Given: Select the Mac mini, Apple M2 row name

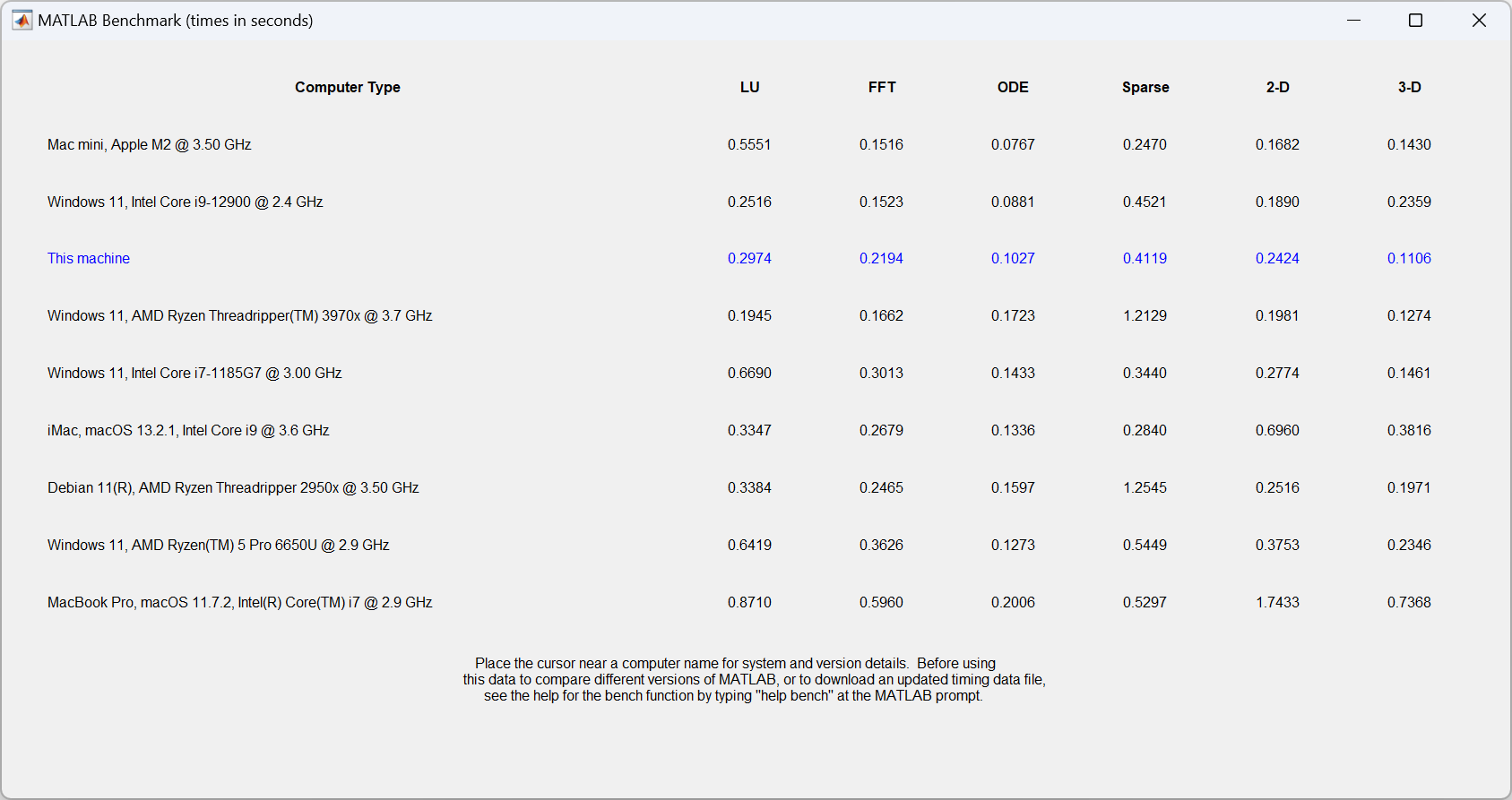Looking at the screenshot, I should pyautogui.click(x=150, y=144).
